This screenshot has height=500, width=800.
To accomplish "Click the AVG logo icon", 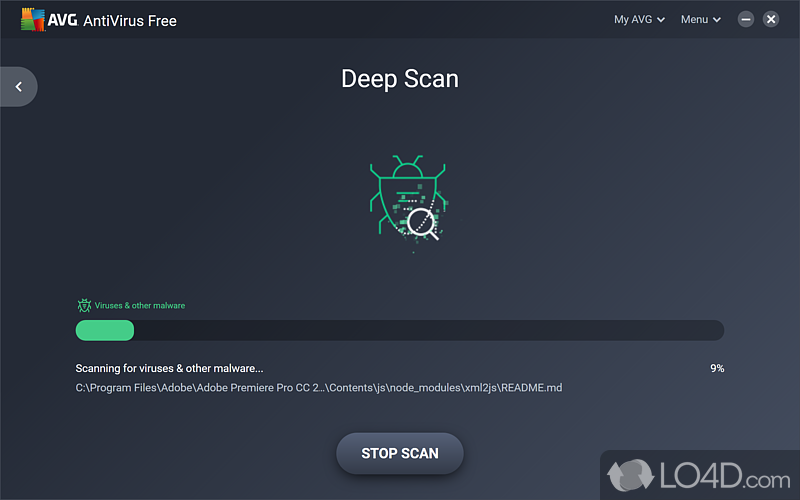I will pos(33,20).
